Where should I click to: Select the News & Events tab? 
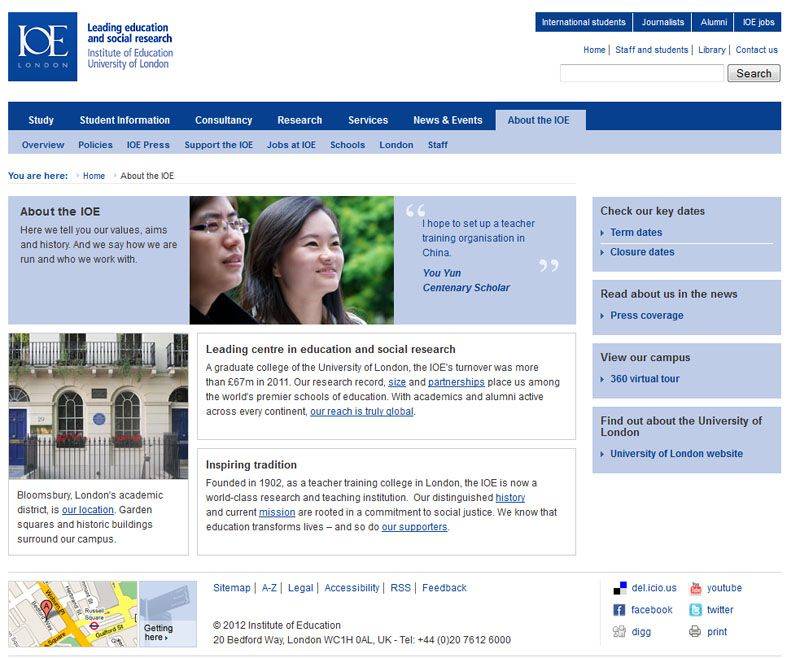click(x=447, y=120)
